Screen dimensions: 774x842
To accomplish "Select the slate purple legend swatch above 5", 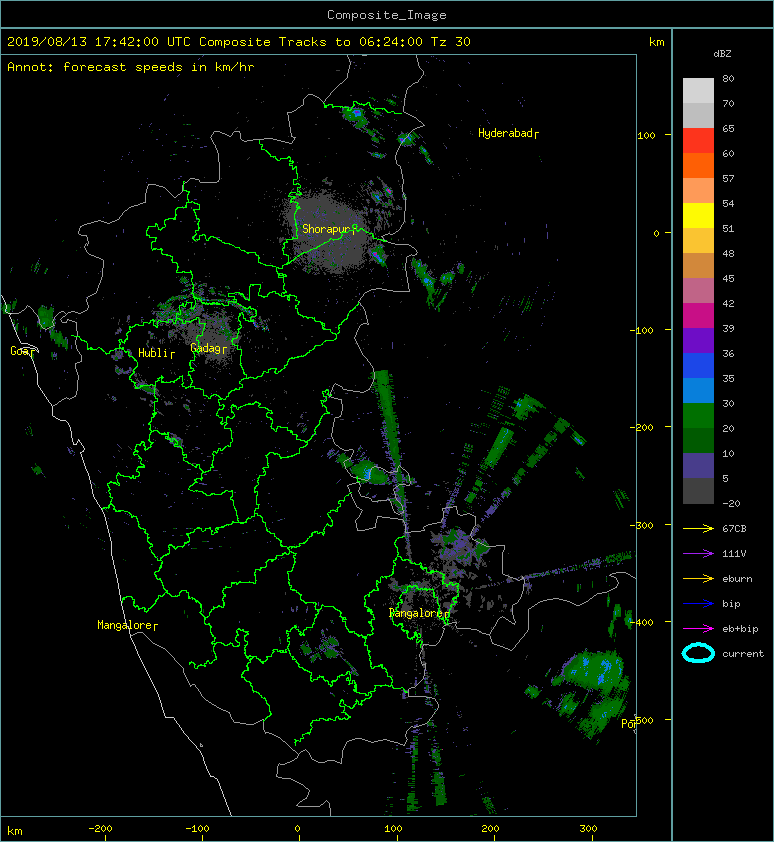I will pos(698,466).
